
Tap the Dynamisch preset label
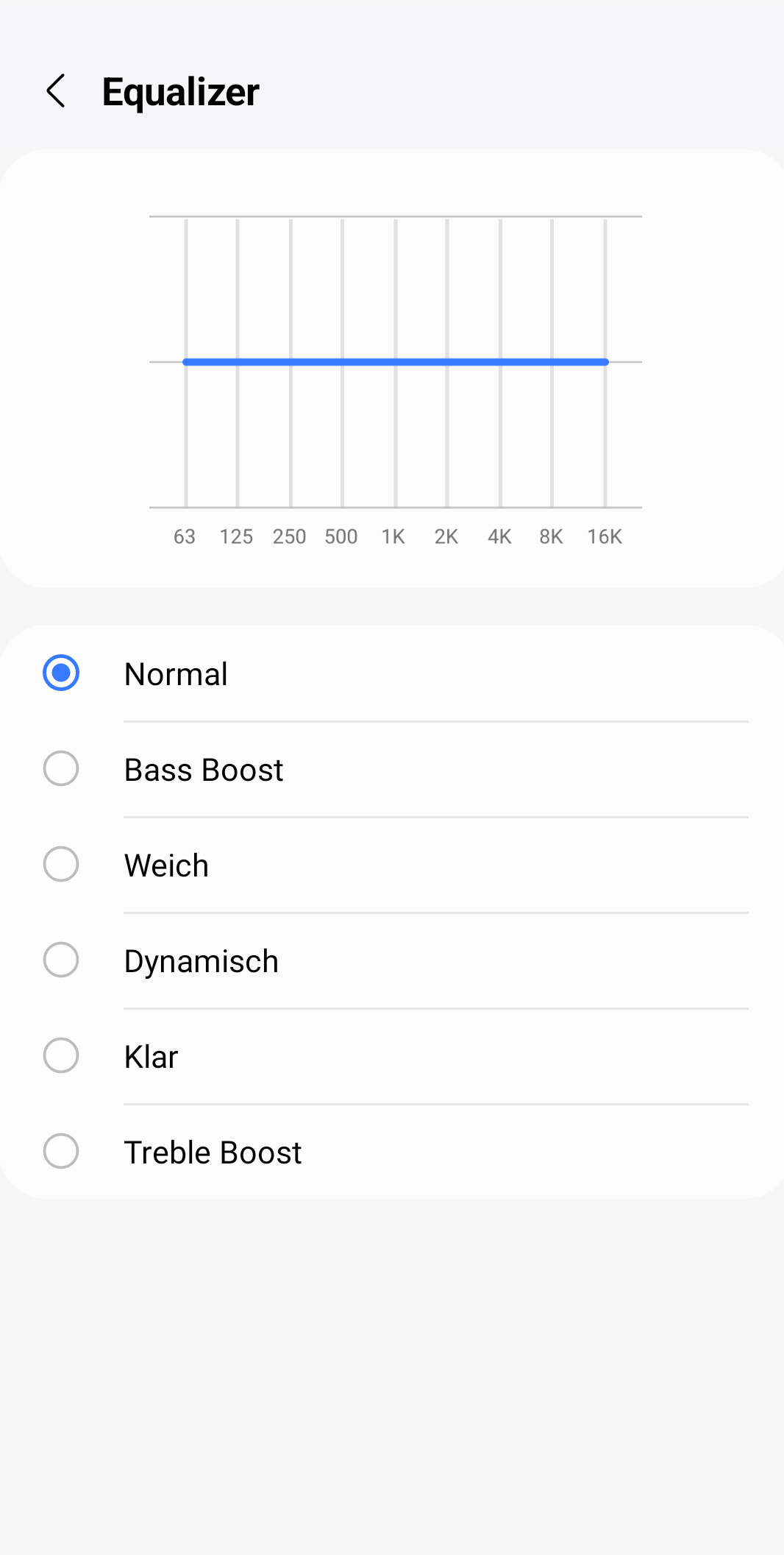(202, 962)
